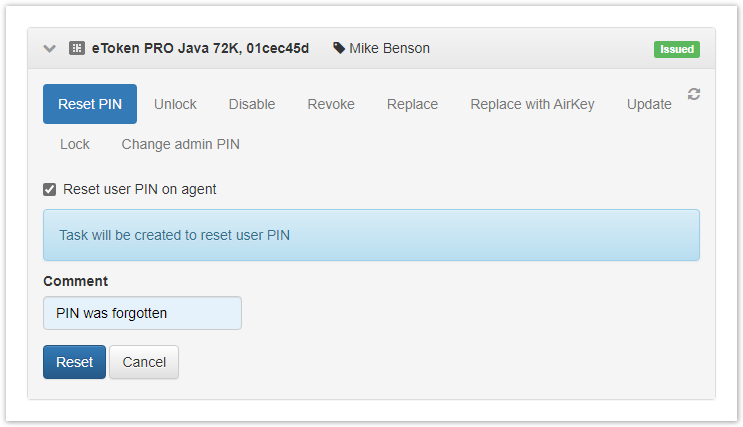This screenshot has width=743, height=427.
Task: Click the Cancel button
Action: click(144, 362)
